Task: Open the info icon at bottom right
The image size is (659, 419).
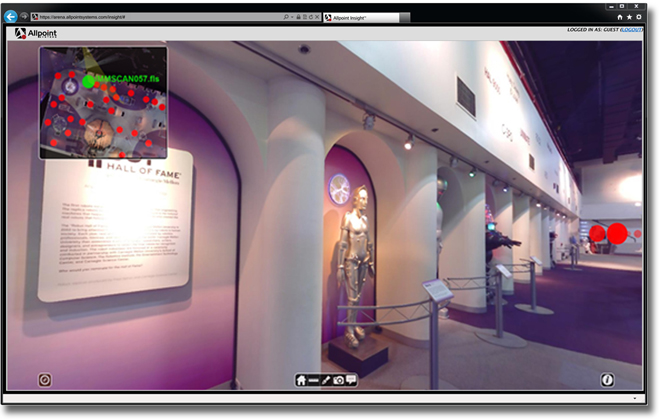Action: (607, 380)
